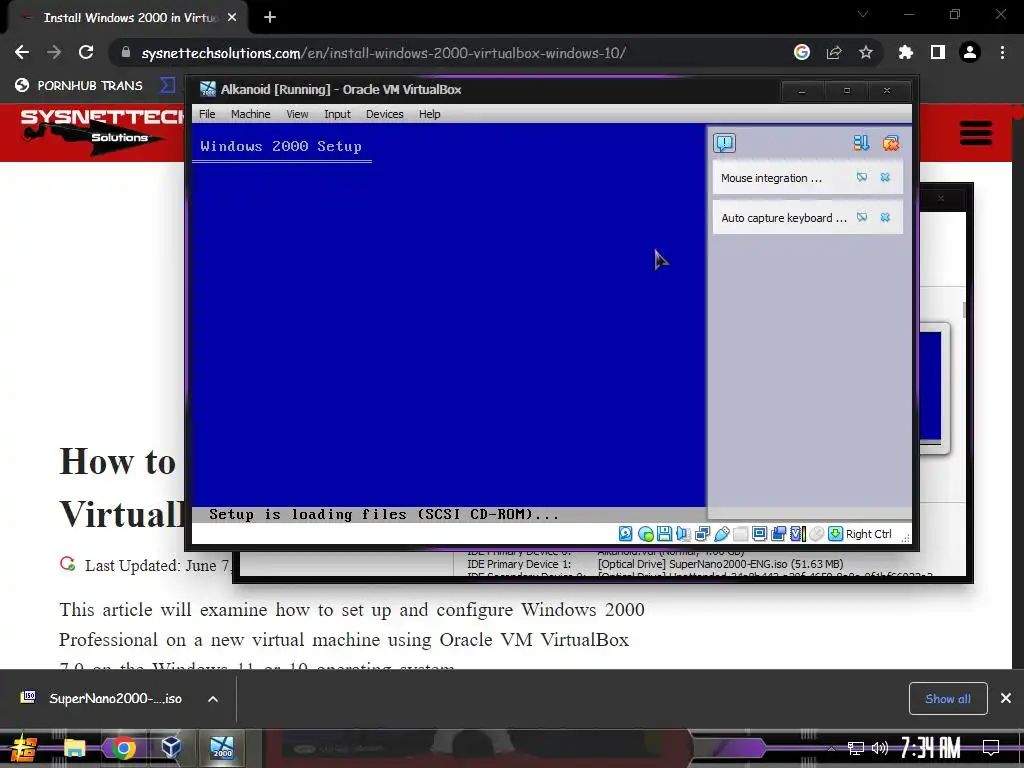Open Chrome's tab search dropdown arrow
This screenshot has height=768, width=1024.
[x=863, y=14]
